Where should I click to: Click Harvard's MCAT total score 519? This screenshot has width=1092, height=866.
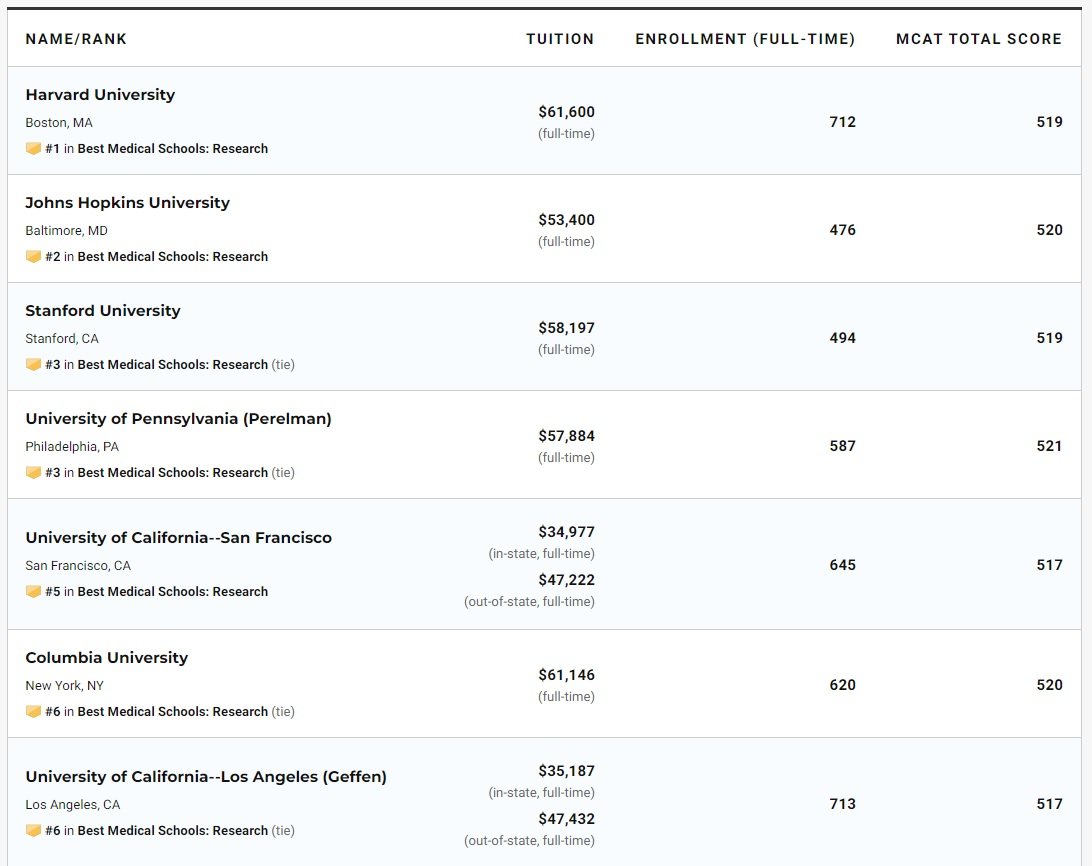1050,122
